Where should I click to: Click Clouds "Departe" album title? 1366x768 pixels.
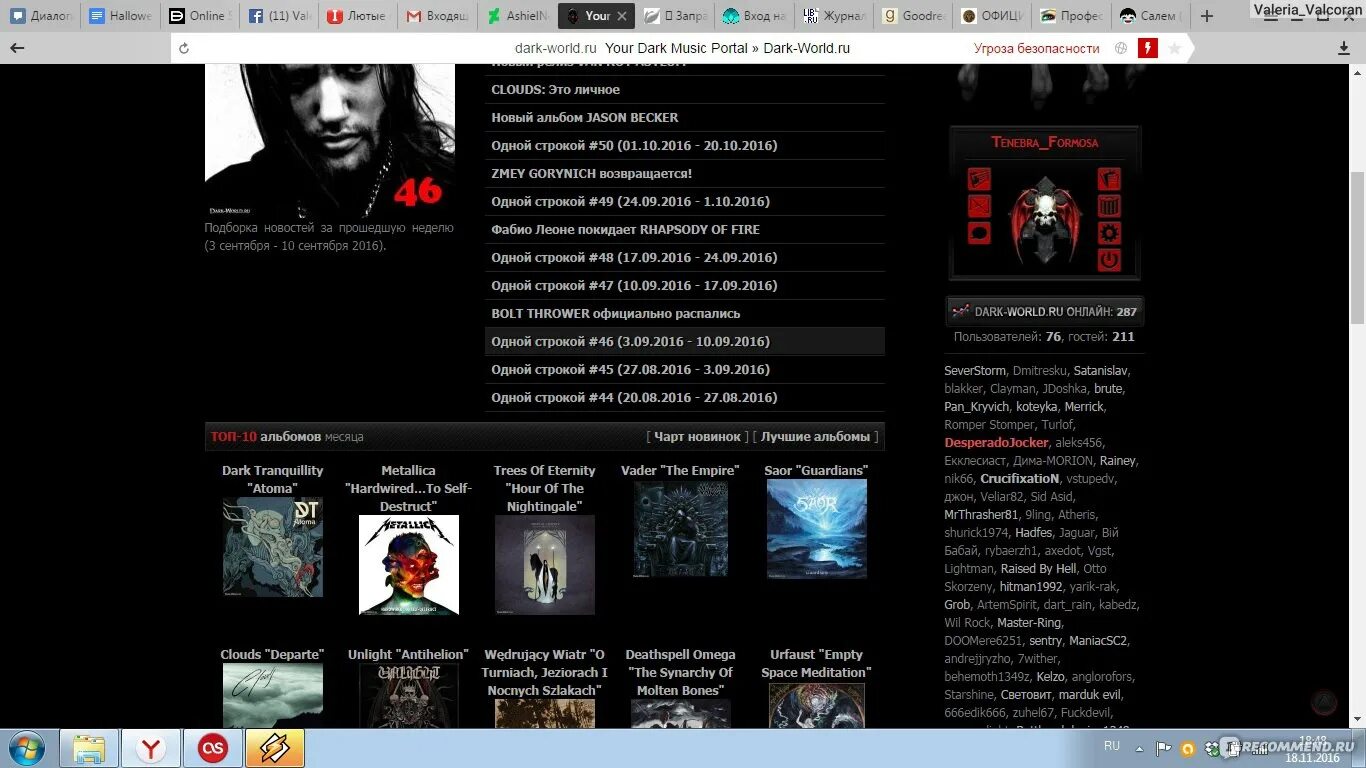pos(273,654)
